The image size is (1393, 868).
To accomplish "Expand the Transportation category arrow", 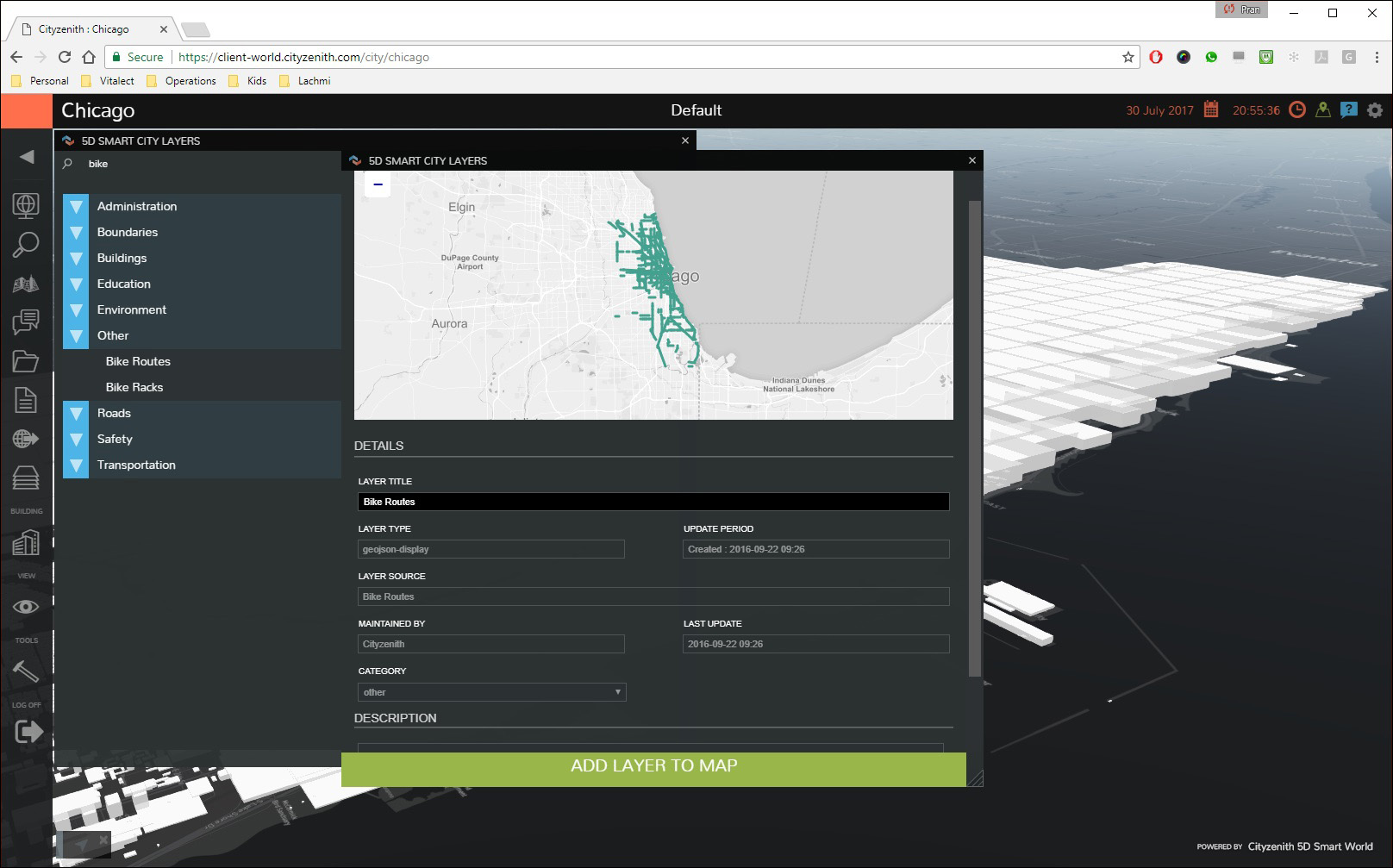I will coord(76,465).
